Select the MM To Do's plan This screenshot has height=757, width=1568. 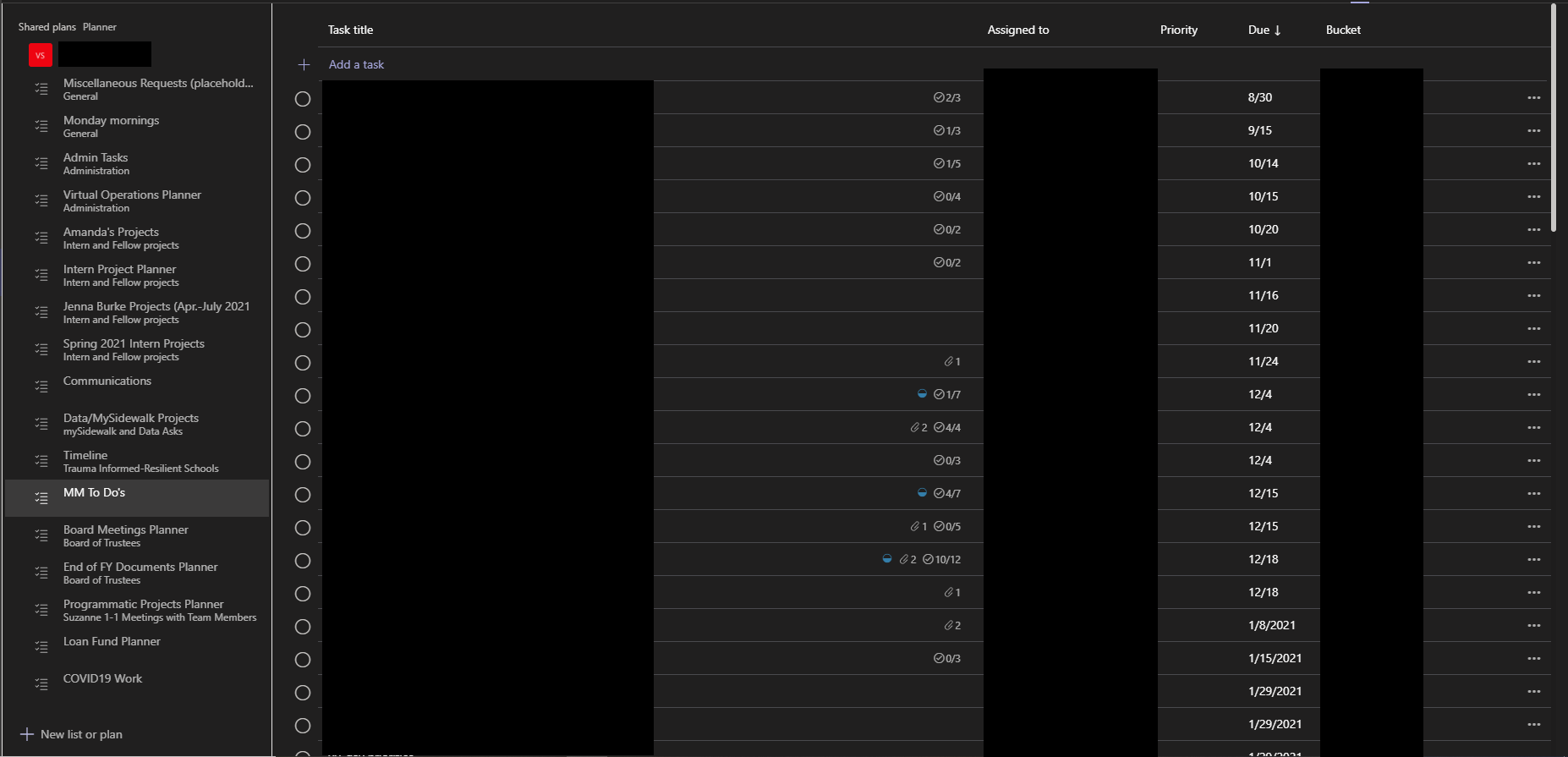point(137,498)
